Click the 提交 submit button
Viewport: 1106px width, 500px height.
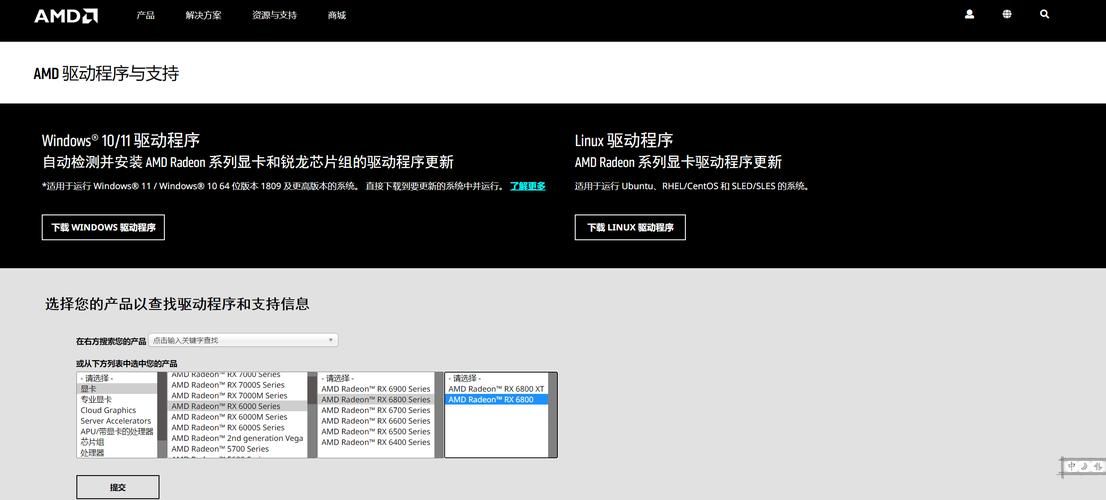[118, 487]
